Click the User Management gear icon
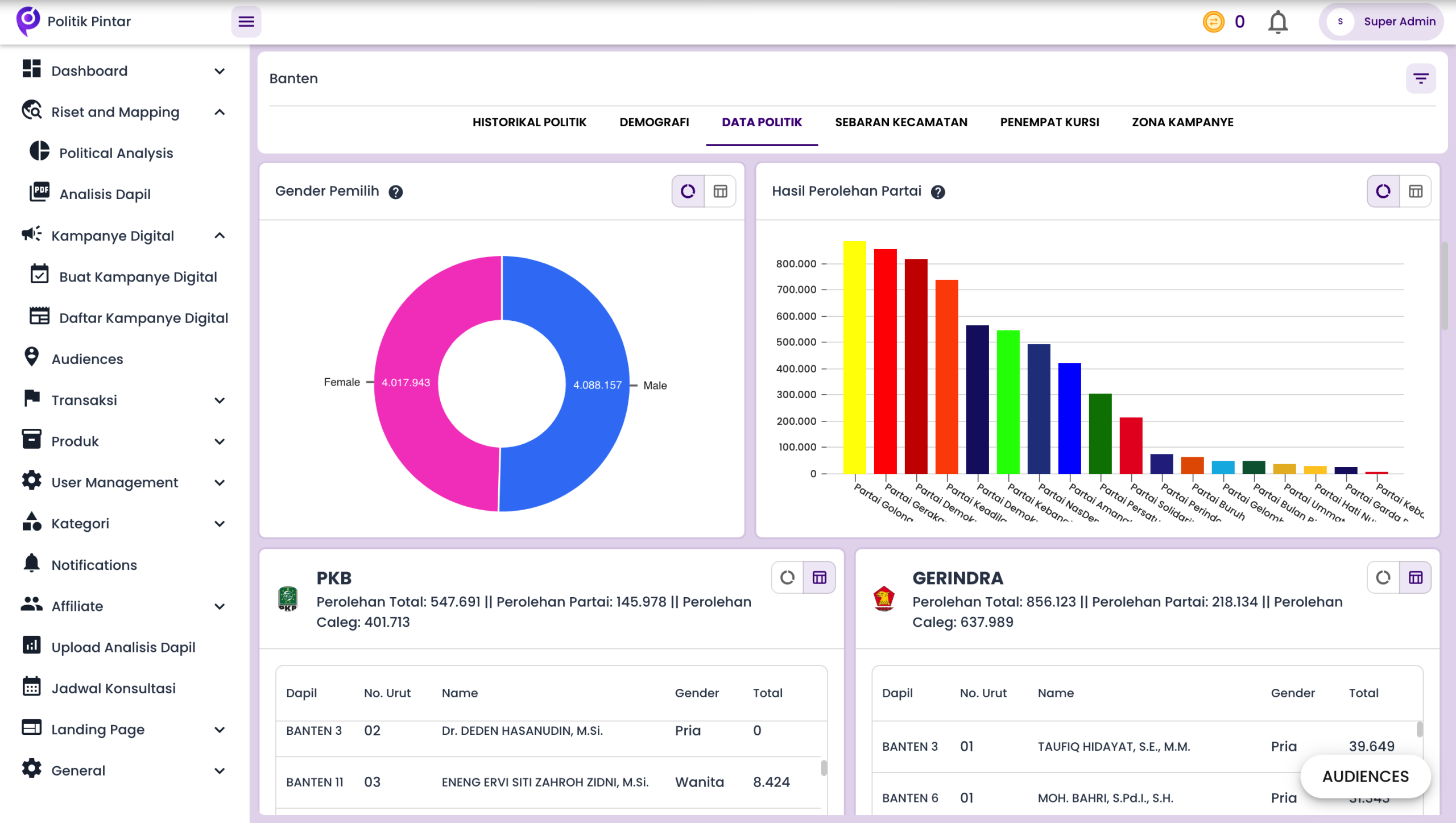1456x823 pixels. [32, 480]
